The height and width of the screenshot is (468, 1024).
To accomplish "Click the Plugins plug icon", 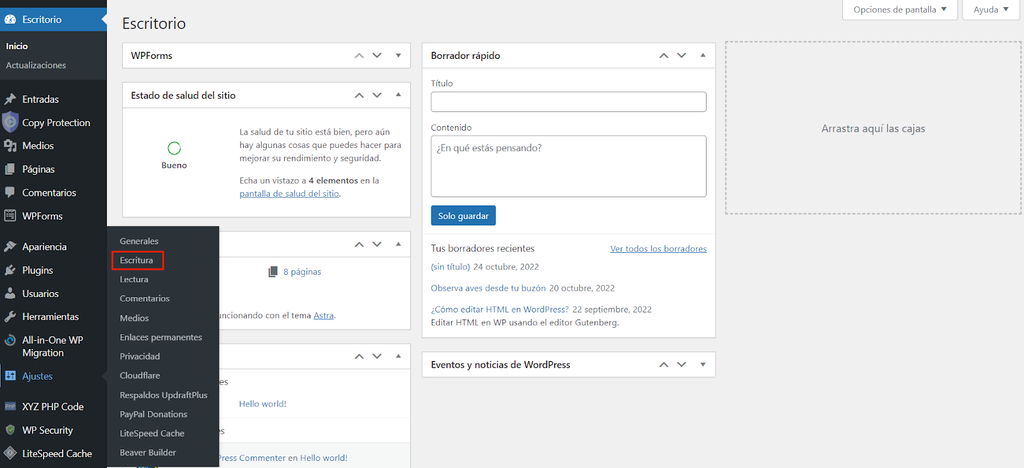I will (10, 270).
